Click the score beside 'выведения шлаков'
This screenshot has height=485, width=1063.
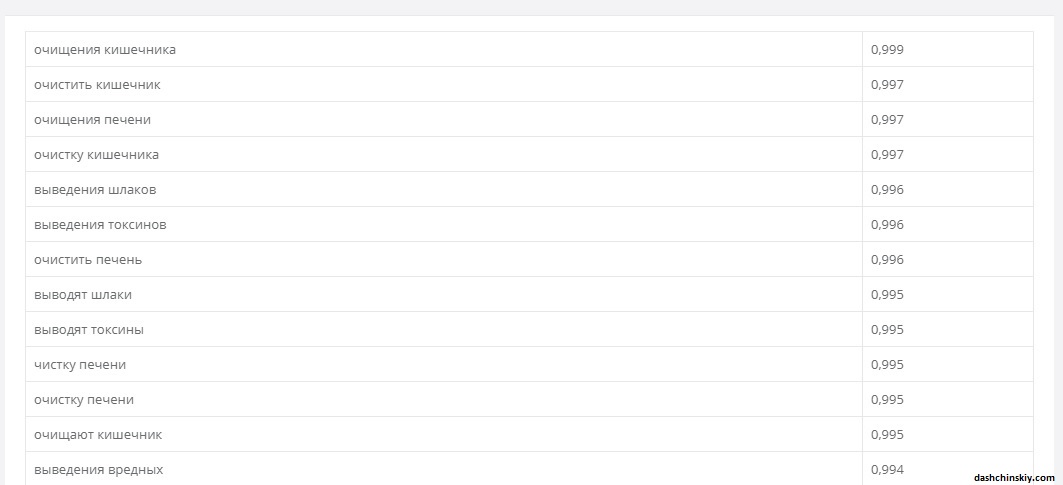887,190
